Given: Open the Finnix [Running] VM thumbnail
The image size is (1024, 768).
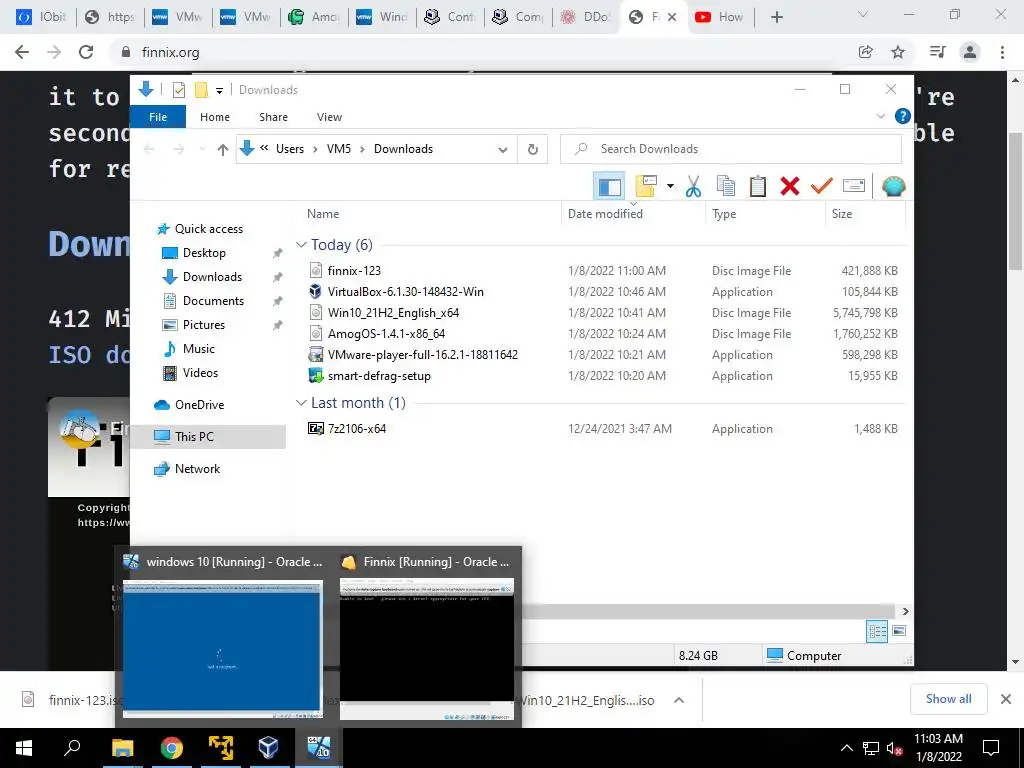Looking at the screenshot, I should coord(427,648).
